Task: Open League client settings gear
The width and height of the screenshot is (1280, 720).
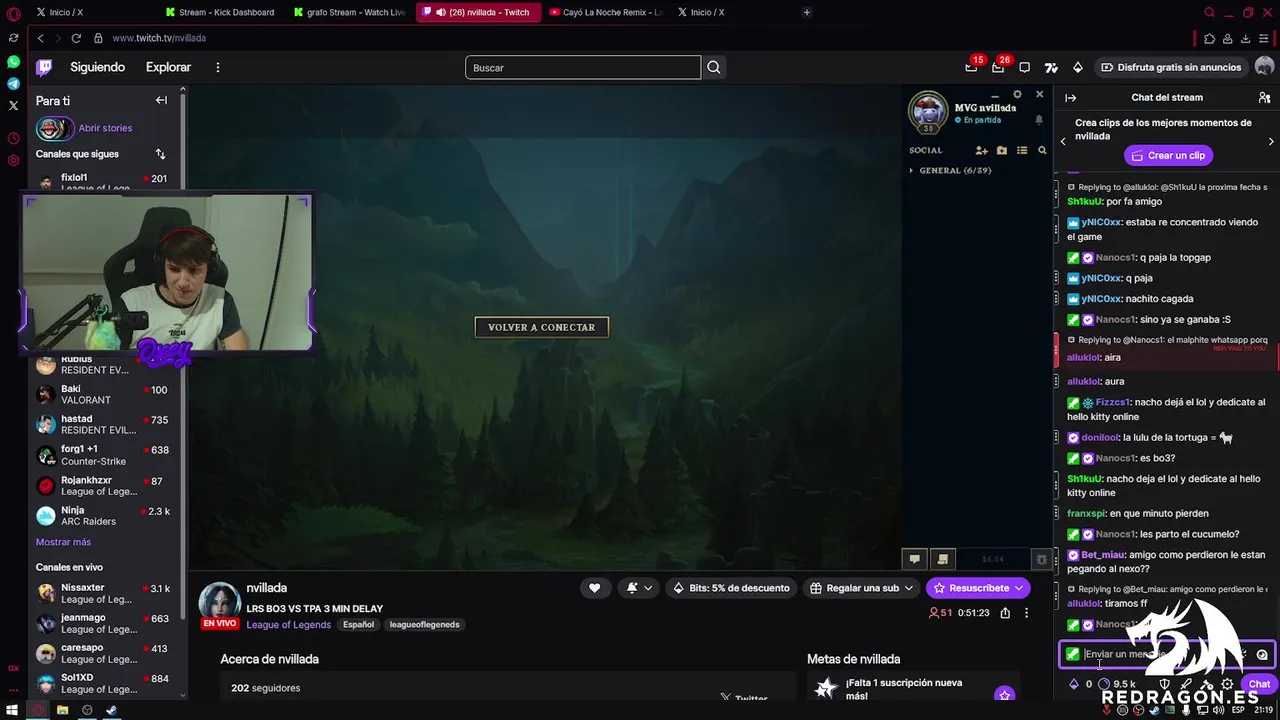Action: coord(1017,94)
